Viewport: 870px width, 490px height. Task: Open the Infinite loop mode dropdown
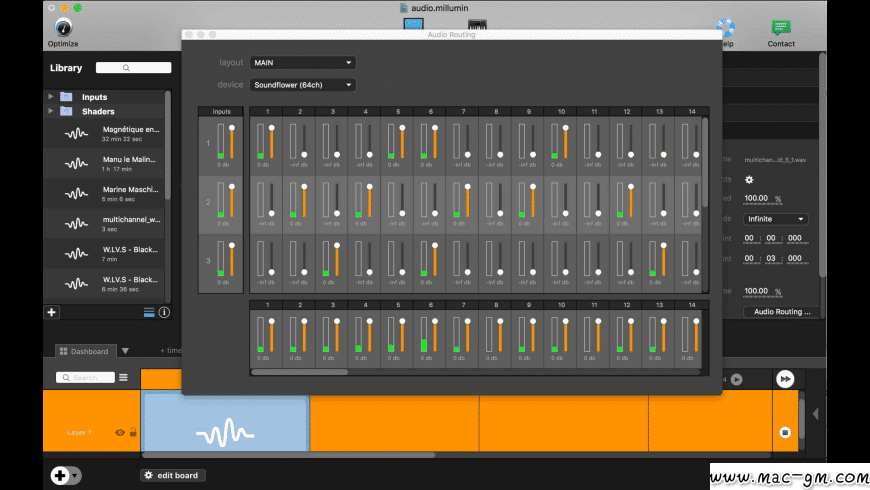coord(775,219)
